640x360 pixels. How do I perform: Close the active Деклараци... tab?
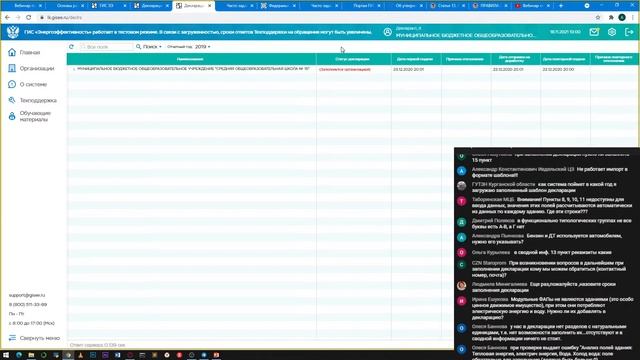(209, 6)
